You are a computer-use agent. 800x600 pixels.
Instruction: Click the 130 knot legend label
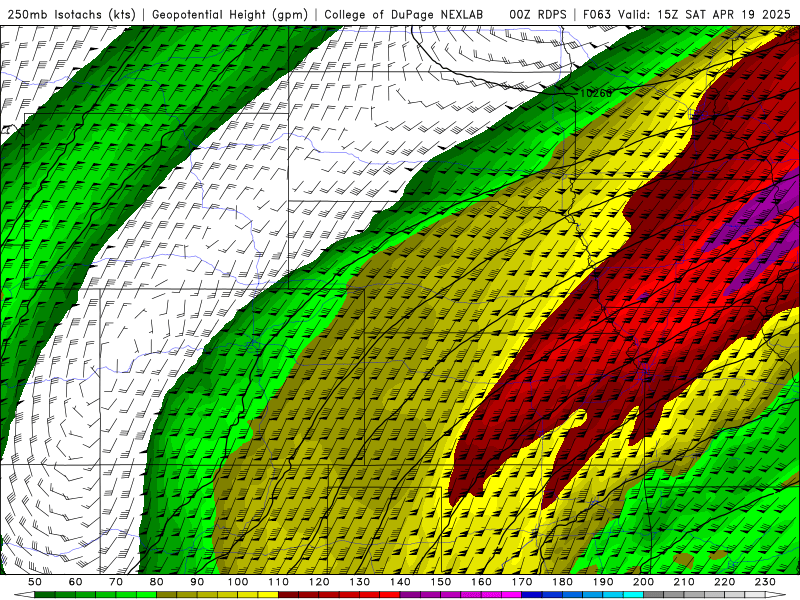360,582
